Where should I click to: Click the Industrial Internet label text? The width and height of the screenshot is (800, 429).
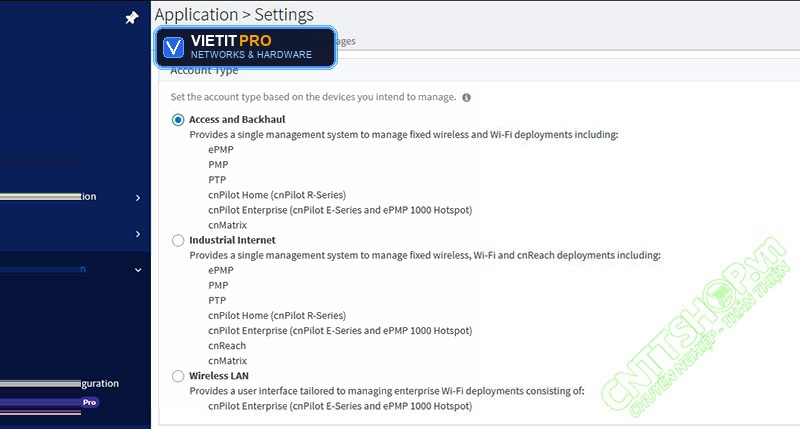tap(232, 240)
